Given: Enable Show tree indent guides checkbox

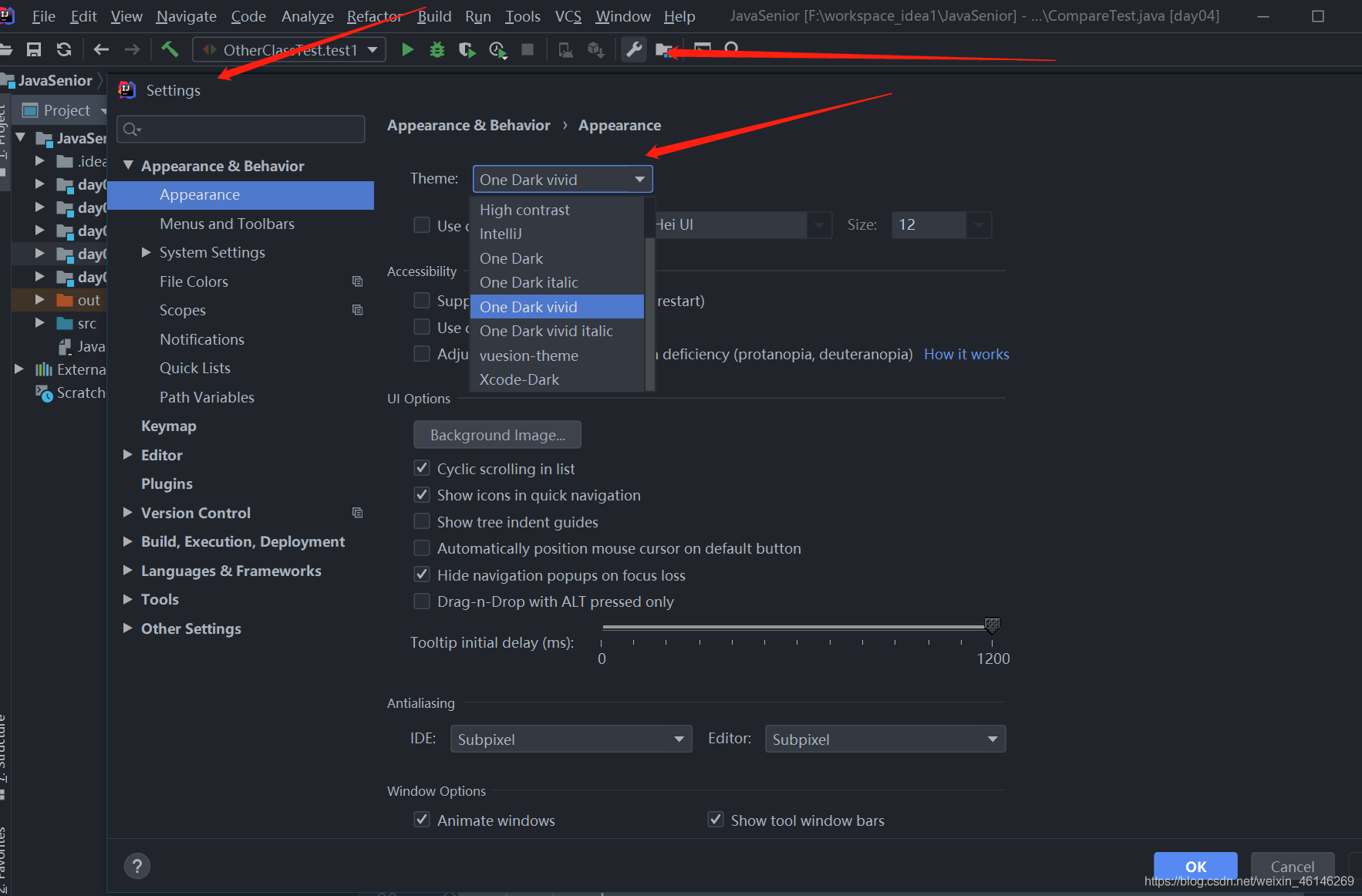Looking at the screenshot, I should (422, 521).
